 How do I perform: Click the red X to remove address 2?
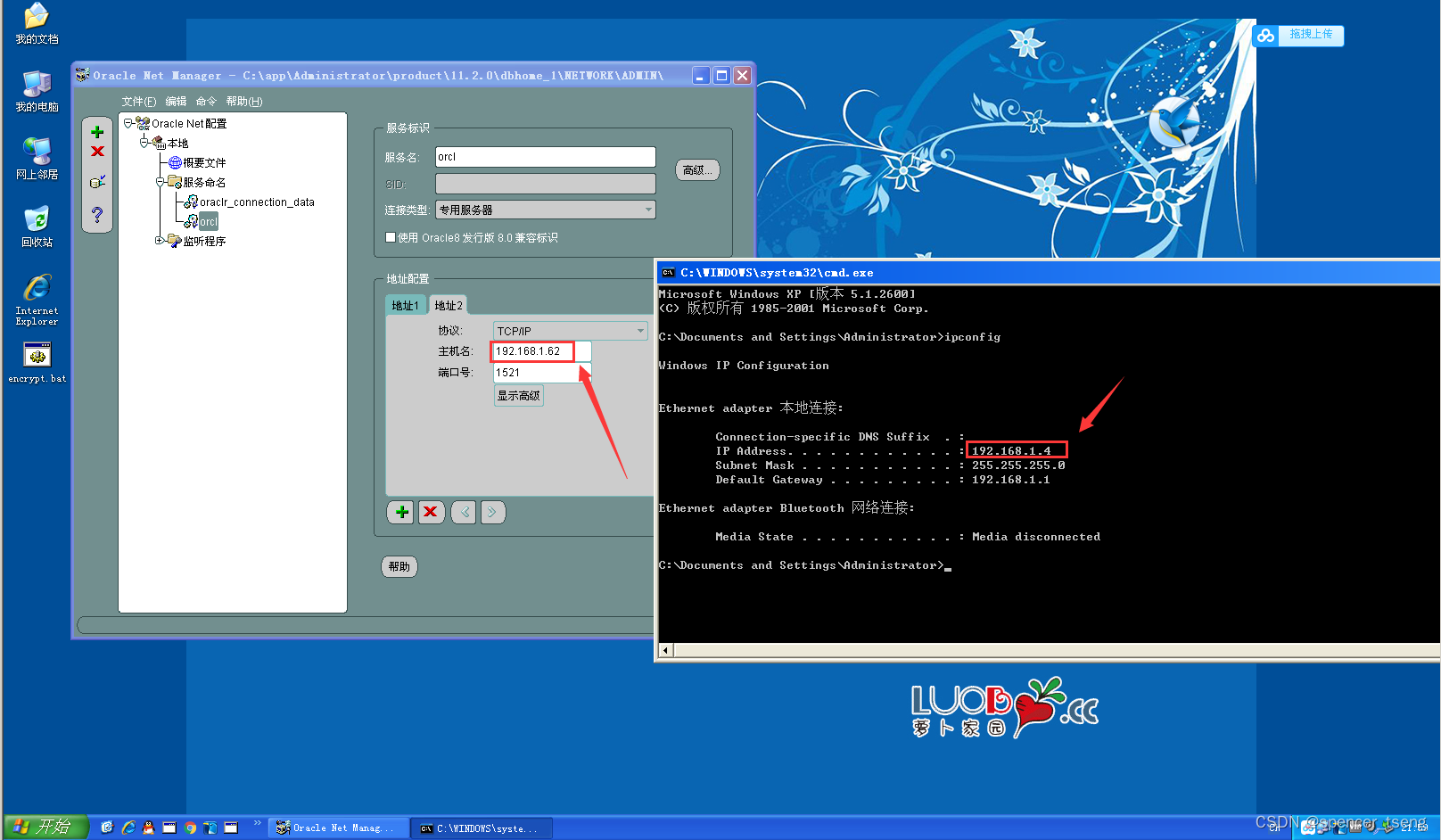[431, 512]
